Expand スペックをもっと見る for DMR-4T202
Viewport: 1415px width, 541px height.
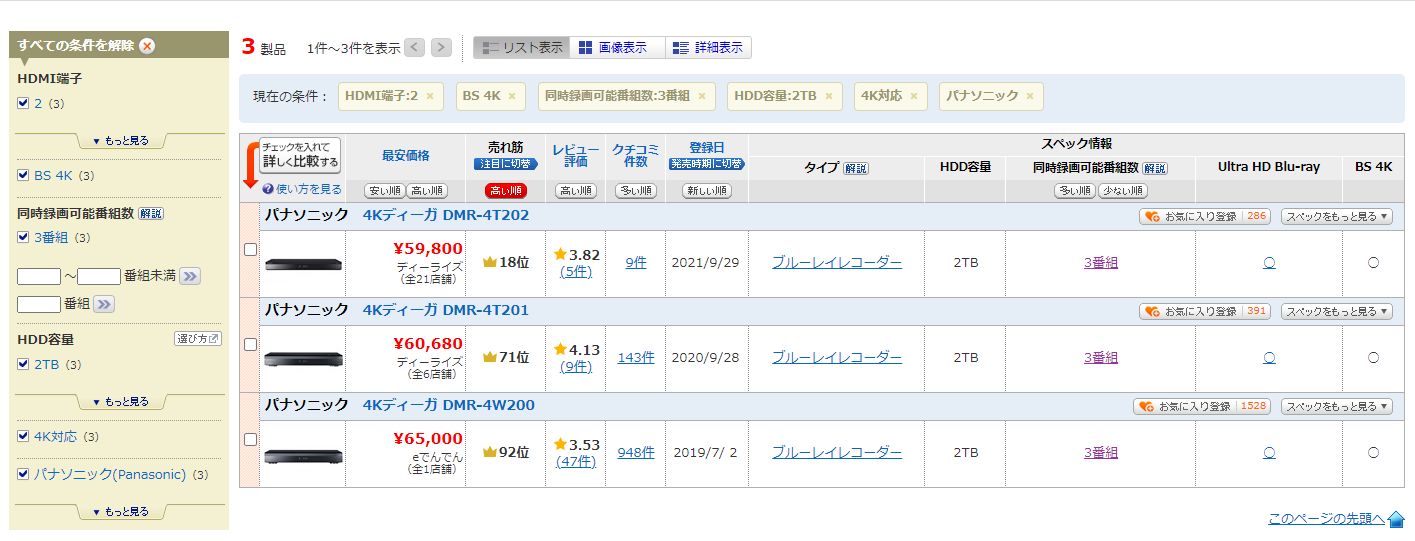1336,216
